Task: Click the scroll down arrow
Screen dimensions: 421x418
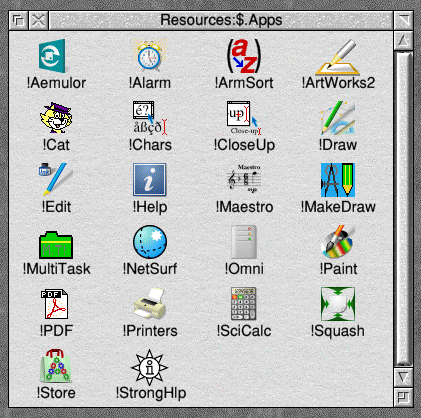Action: [x=403, y=377]
